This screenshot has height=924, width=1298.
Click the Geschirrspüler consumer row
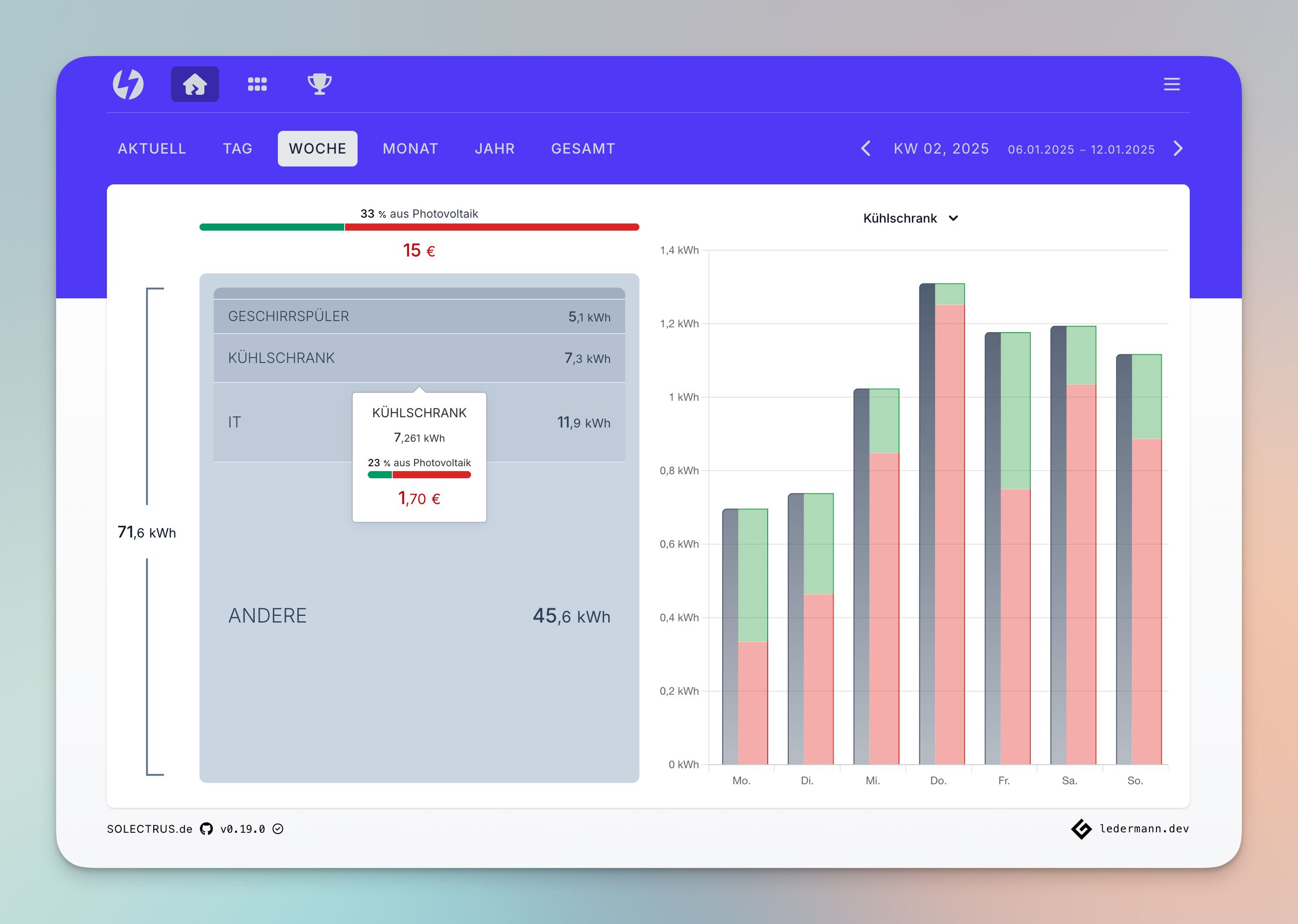coord(419,316)
